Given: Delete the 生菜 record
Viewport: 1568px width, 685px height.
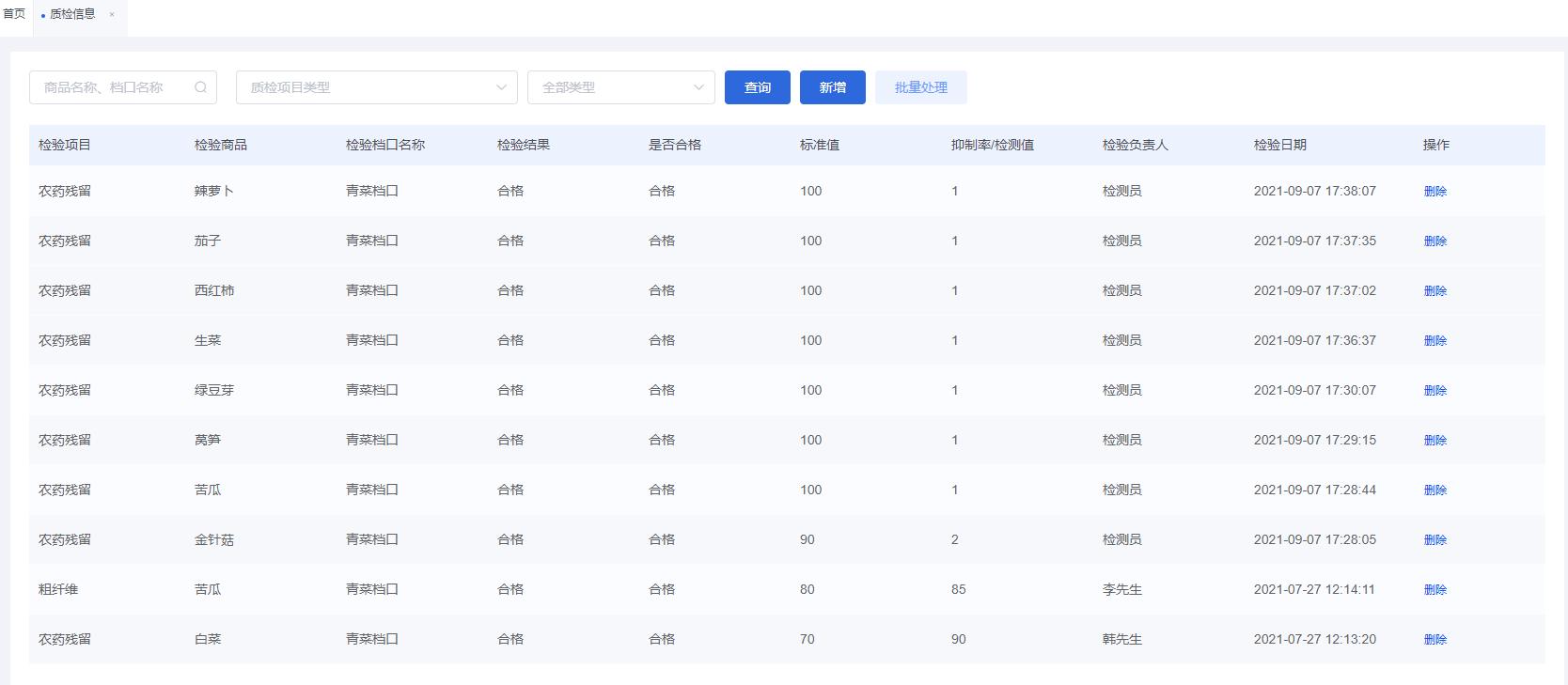Looking at the screenshot, I should coord(1435,340).
